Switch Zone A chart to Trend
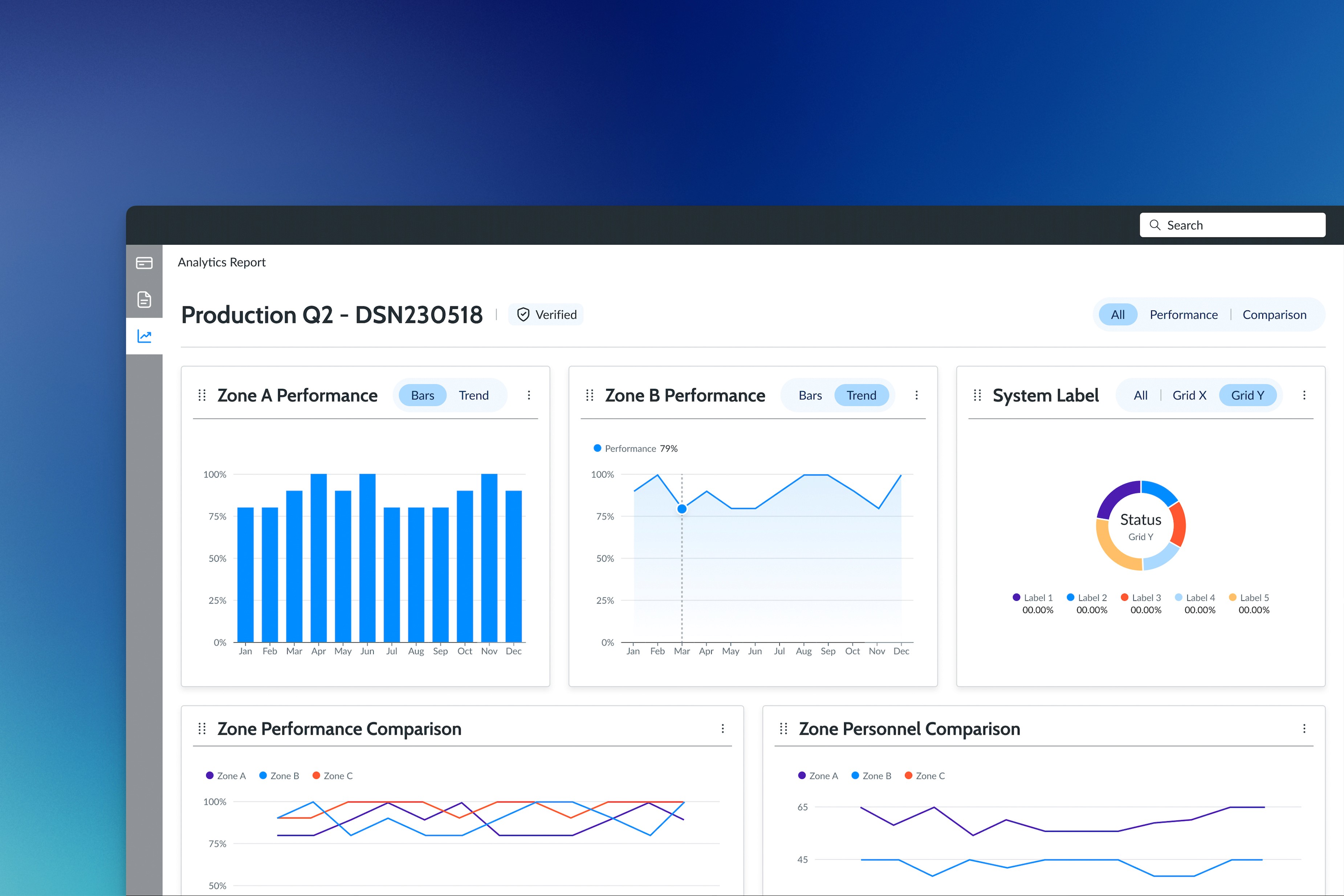Image resolution: width=1344 pixels, height=896 pixels. click(x=473, y=395)
